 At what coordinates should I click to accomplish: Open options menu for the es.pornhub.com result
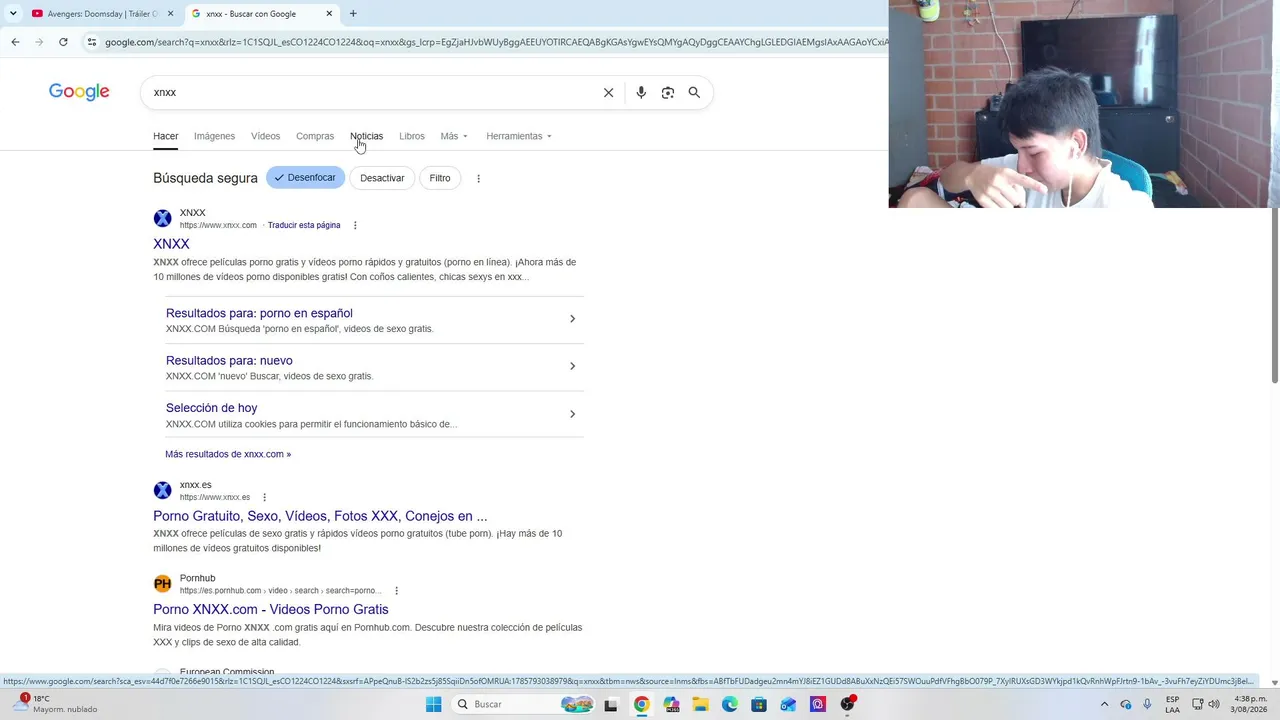[397, 590]
